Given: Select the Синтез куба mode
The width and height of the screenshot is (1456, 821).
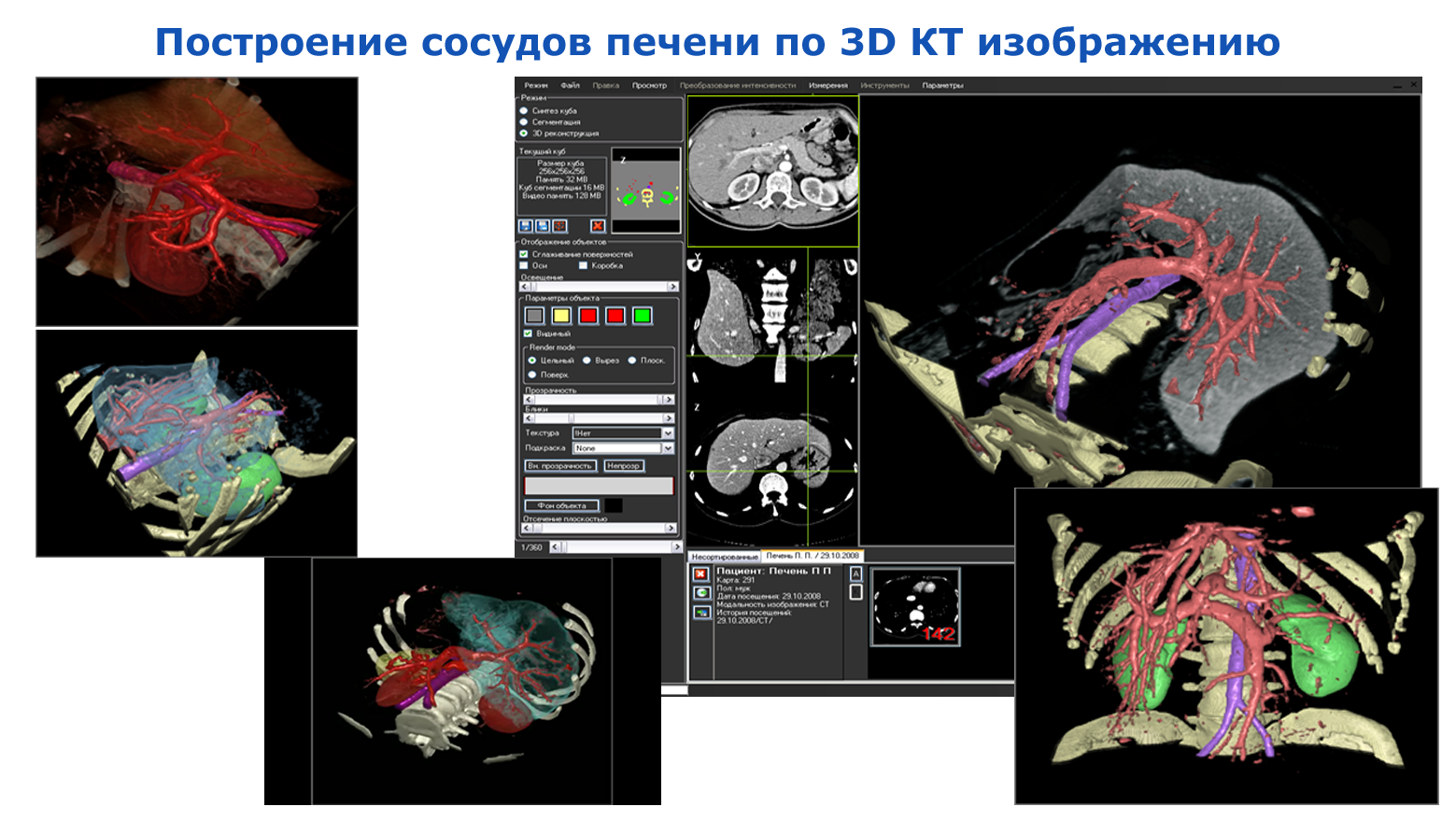Looking at the screenshot, I should click(x=524, y=111).
